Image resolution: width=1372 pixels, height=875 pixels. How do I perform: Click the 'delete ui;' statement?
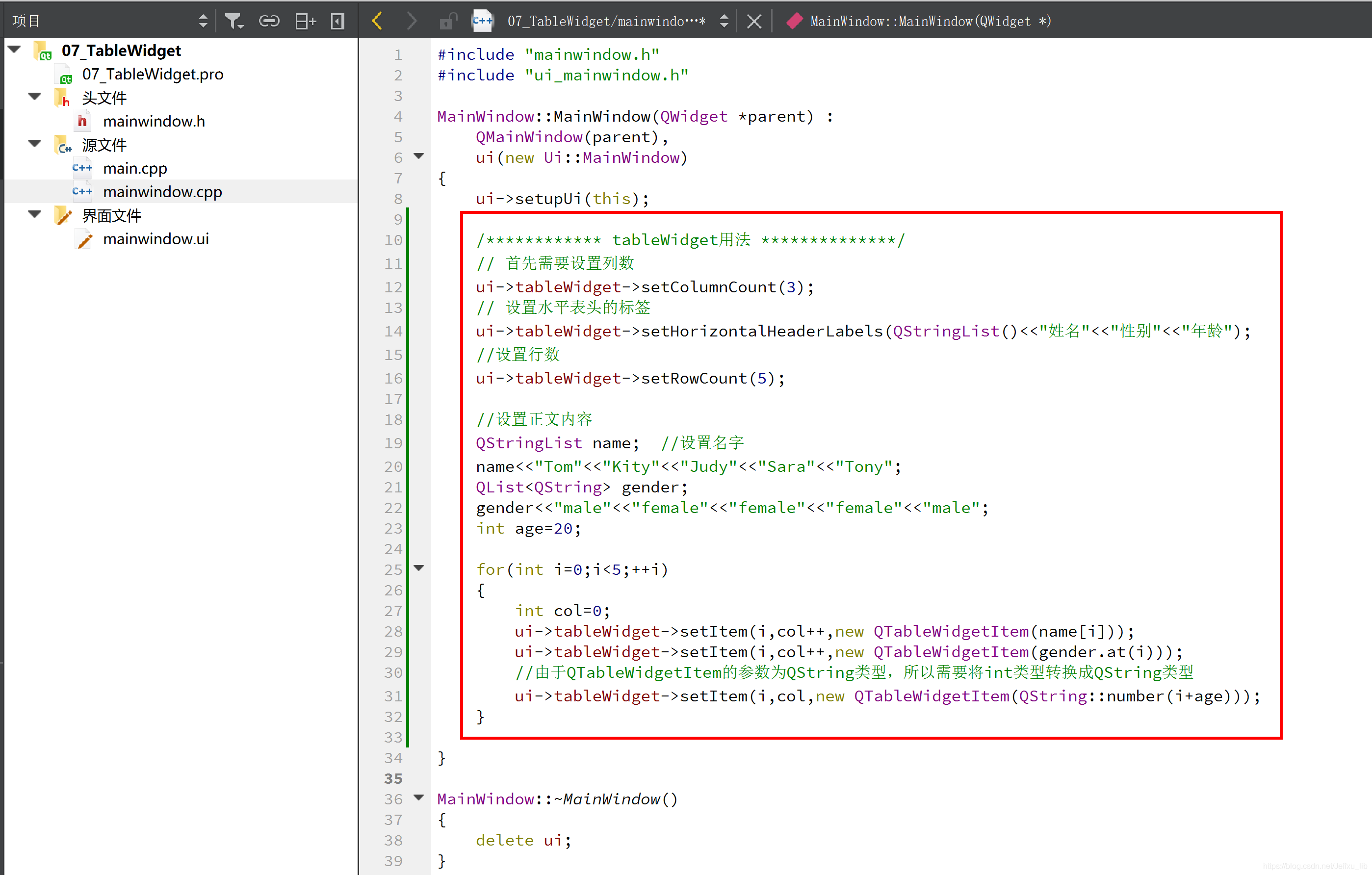[523, 841]
